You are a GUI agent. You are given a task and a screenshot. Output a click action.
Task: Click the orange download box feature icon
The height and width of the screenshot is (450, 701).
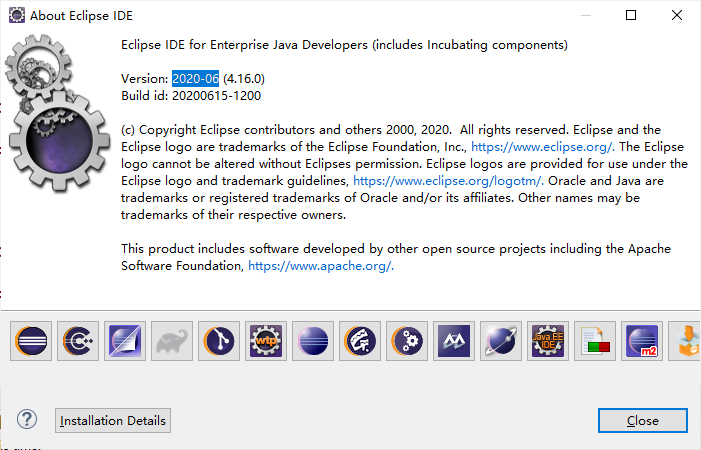[685, 341]
